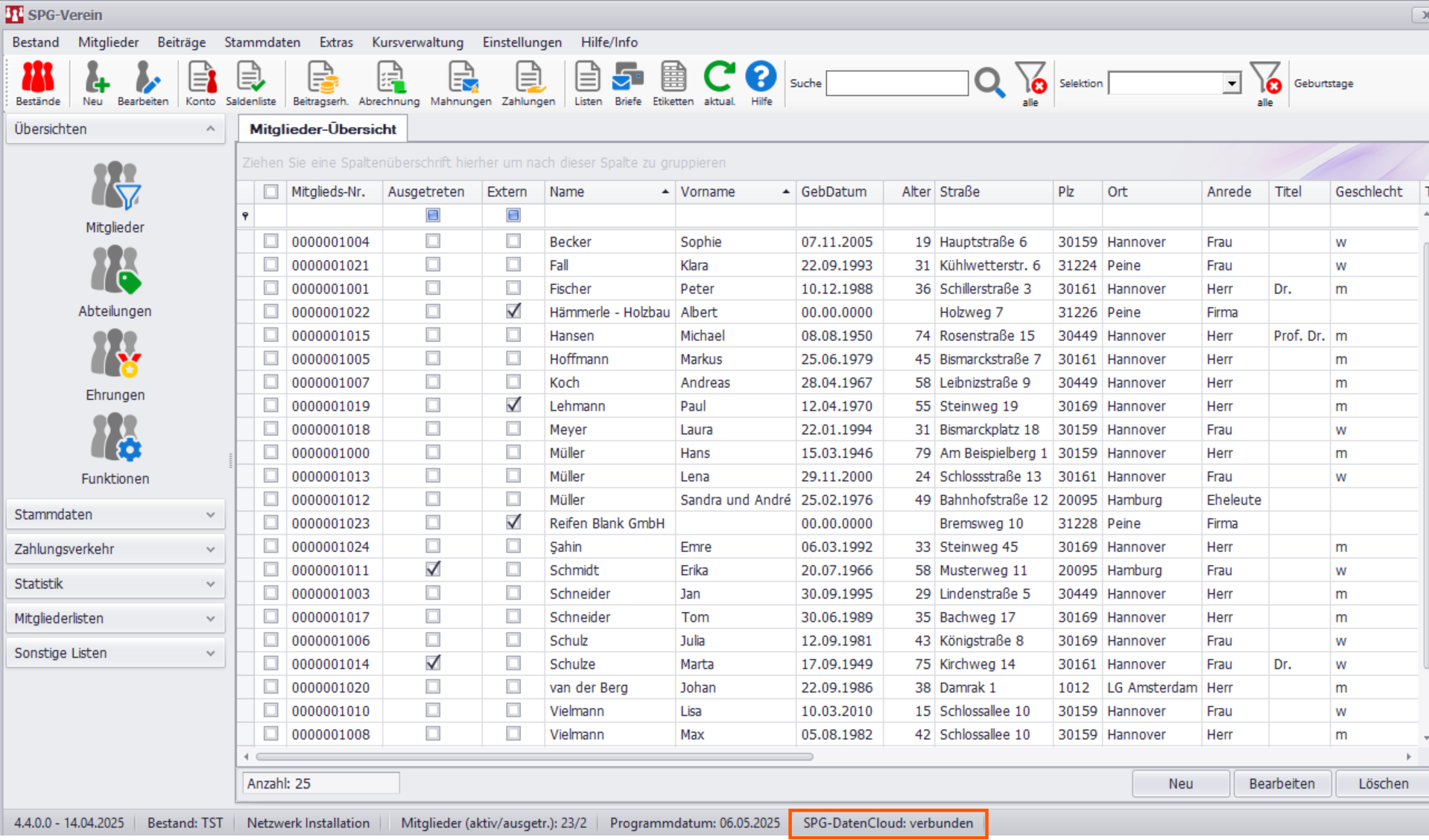Expand the Zahlungsverkehr sidebar section
1429x840 pixels.
tap(115, 550)
